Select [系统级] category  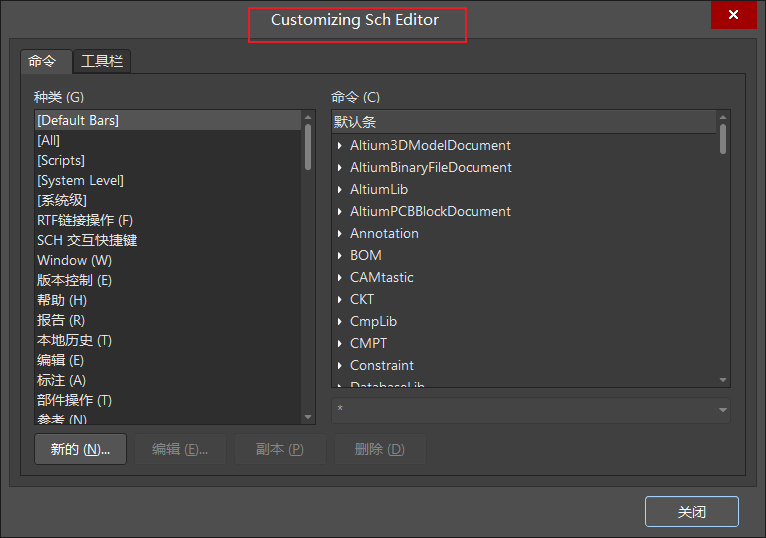(169, 200)
